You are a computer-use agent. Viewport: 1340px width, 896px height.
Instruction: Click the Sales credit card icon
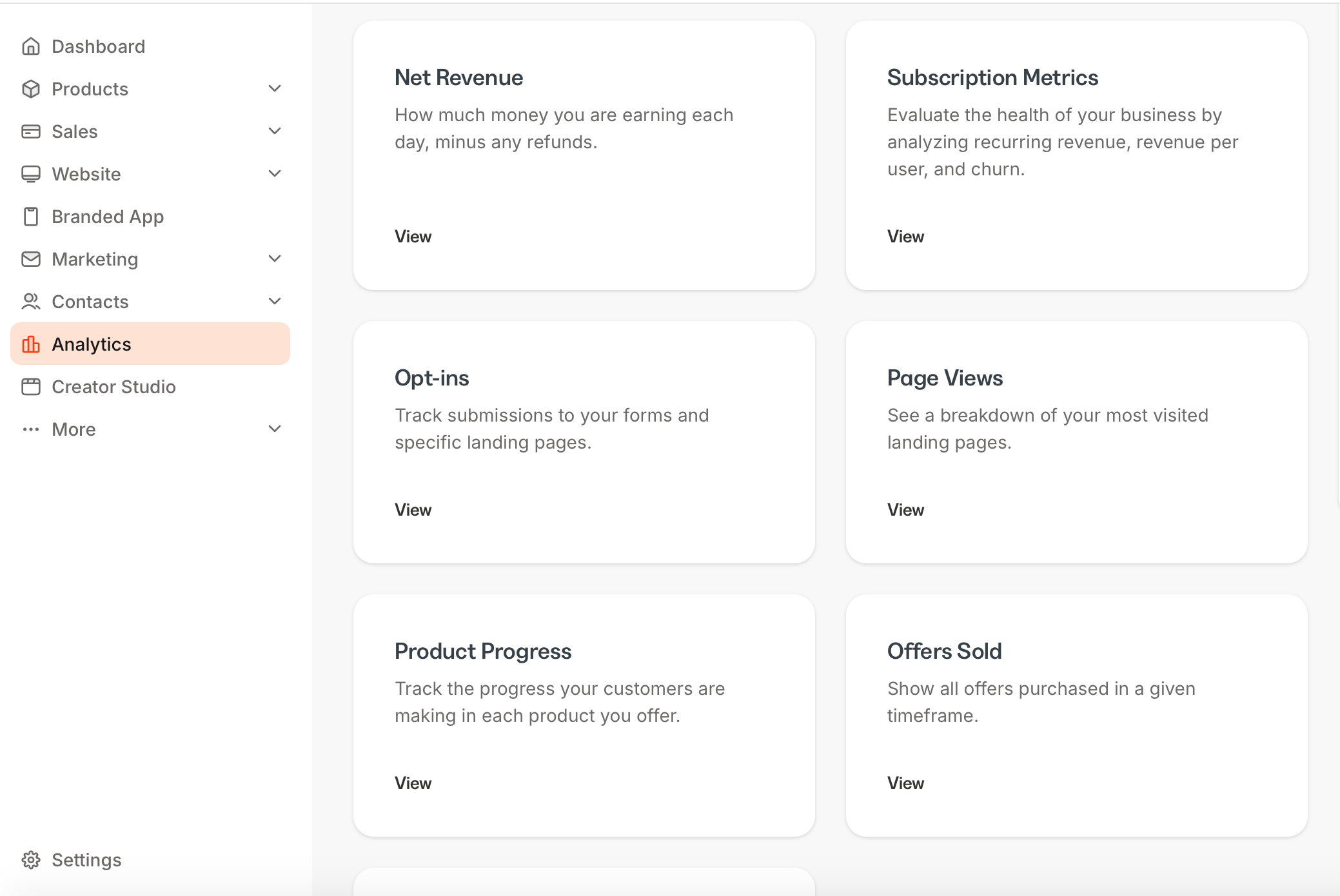point(31,131)
